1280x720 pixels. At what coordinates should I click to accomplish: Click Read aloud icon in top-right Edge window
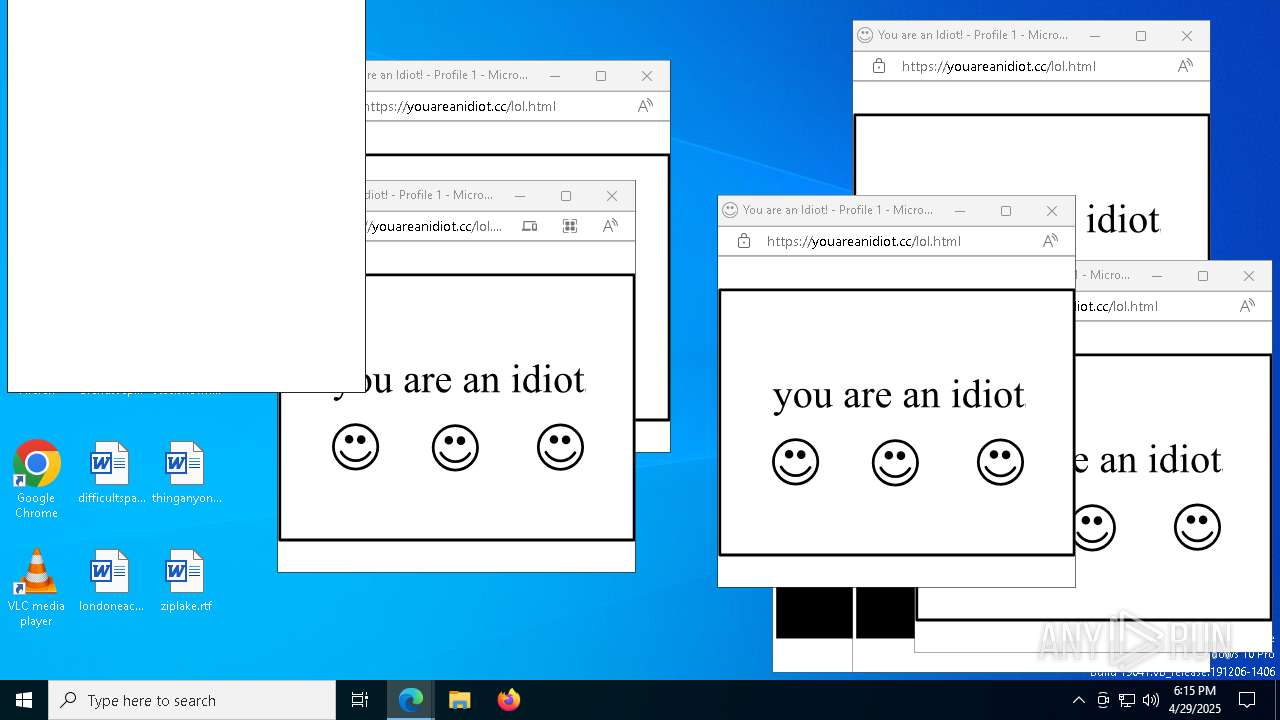[x=1185, y=66]
